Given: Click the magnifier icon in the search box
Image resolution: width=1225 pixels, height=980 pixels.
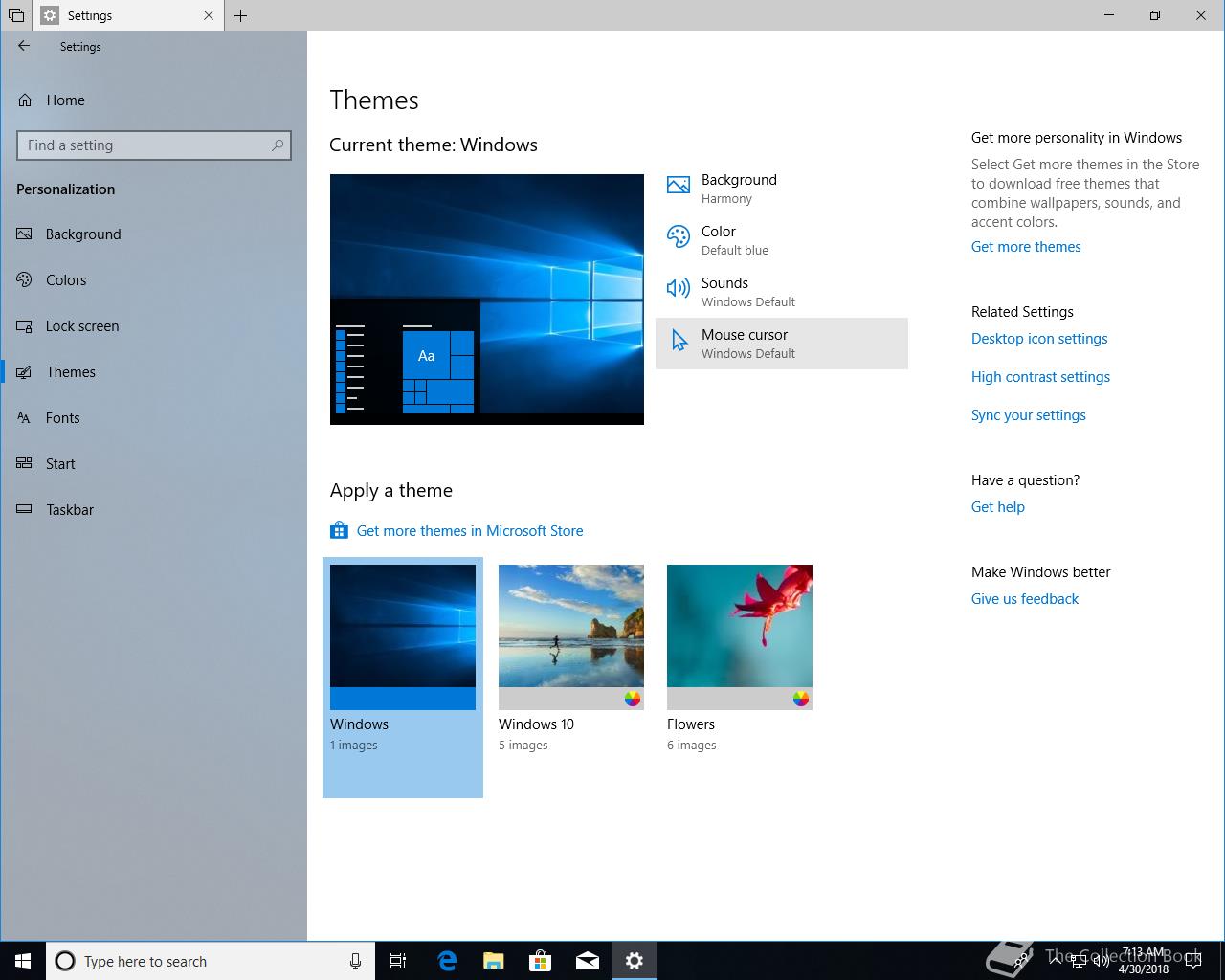Looking at the screenshot, I should point(278,145).
